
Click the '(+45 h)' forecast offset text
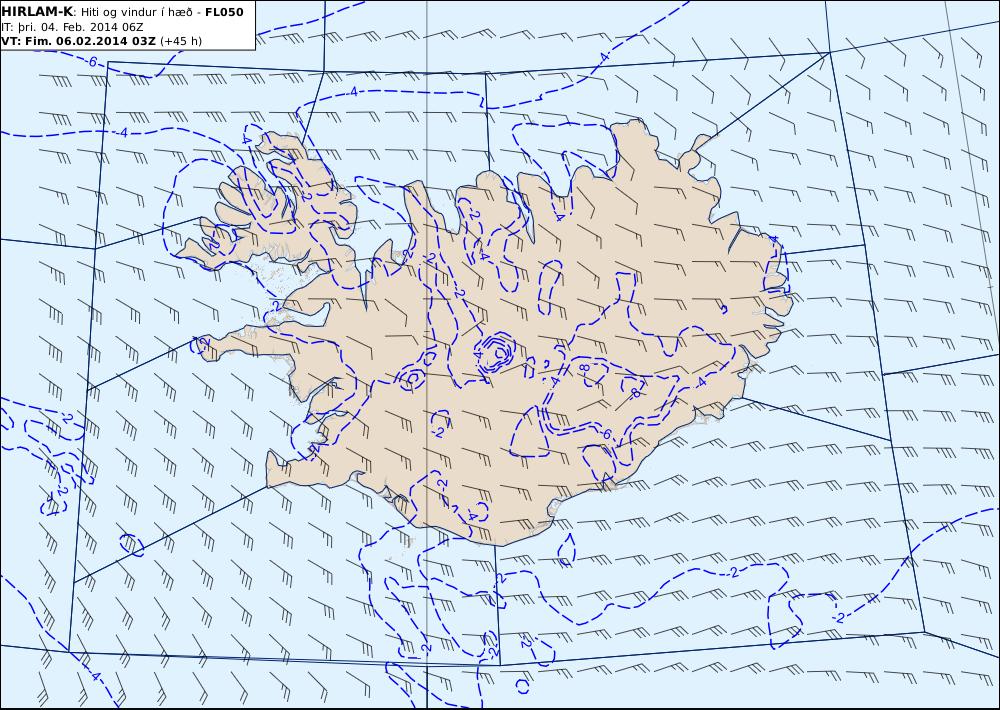(x=180, y=41)
